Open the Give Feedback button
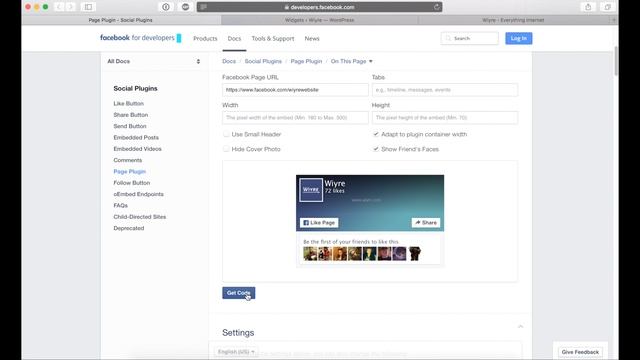The image size is (640, 360). pos(580,352)
